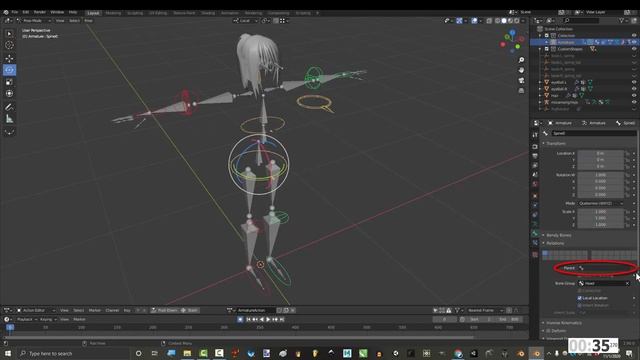Expand the Hair outliner item

pyautogui.click(x=540, y=96)
